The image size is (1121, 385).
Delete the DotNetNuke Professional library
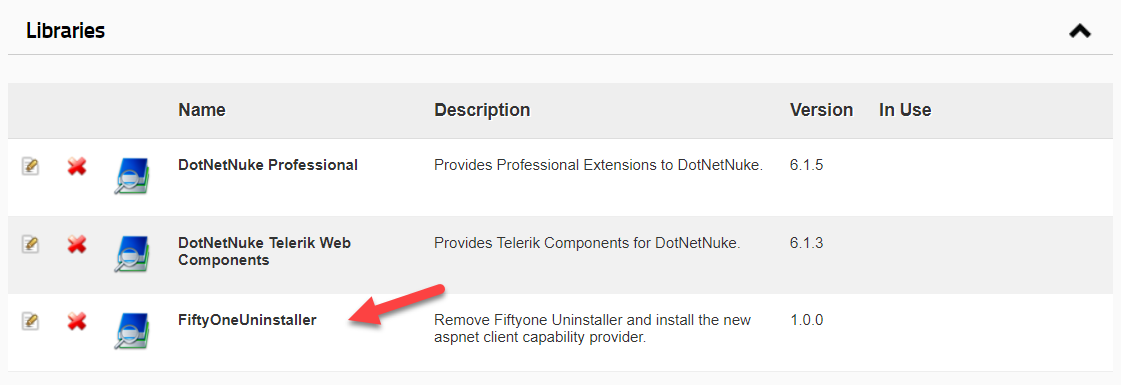point(77,166)
